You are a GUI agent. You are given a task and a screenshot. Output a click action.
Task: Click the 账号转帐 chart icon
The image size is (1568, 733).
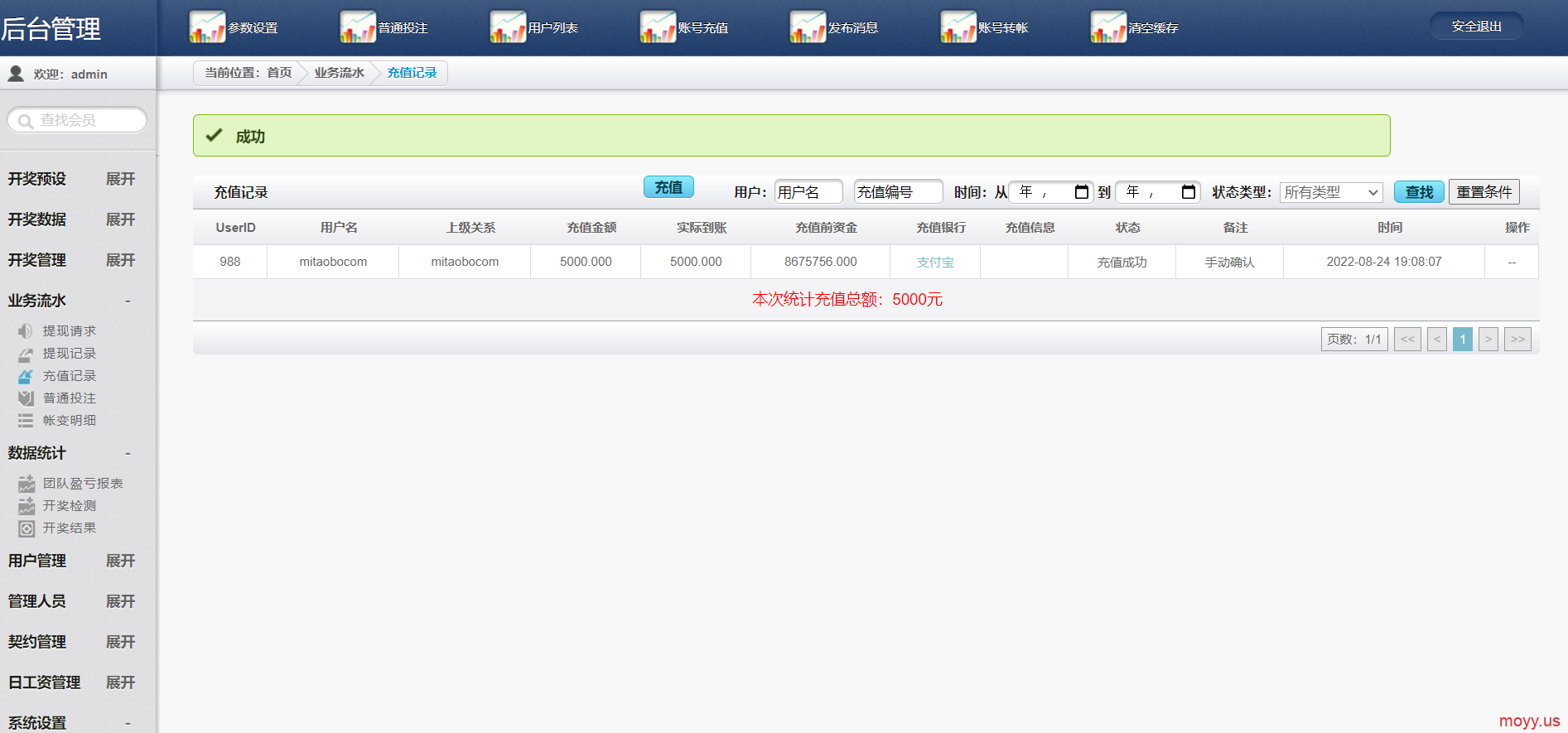tap(958, 27)
